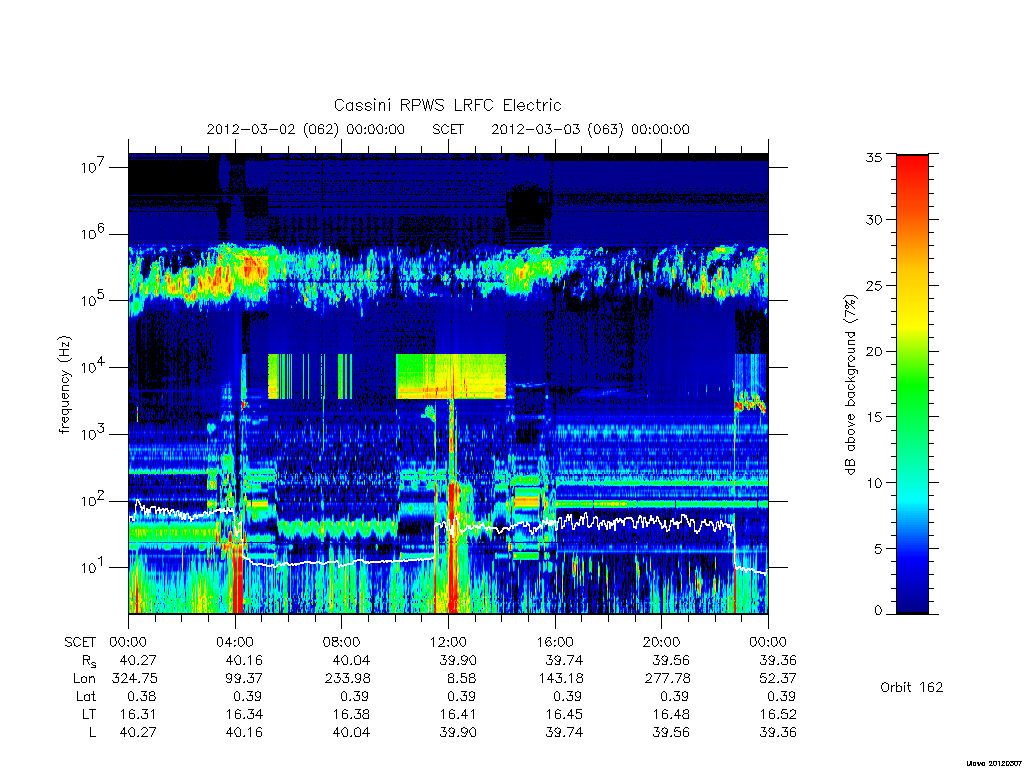Viewport: 1024px width, 768px height.
Task: Click the "L" row header
Action: [92, 732]
